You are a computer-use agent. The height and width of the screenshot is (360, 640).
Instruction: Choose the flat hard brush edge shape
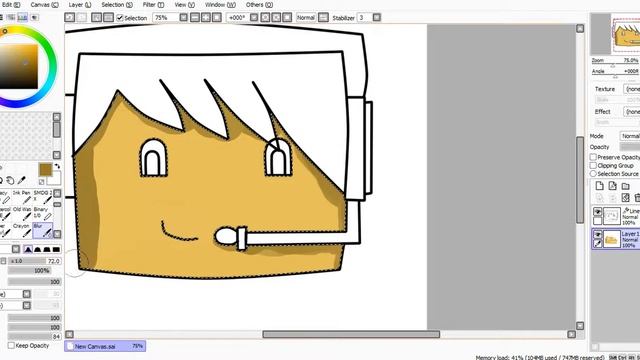tap(56, 249)
